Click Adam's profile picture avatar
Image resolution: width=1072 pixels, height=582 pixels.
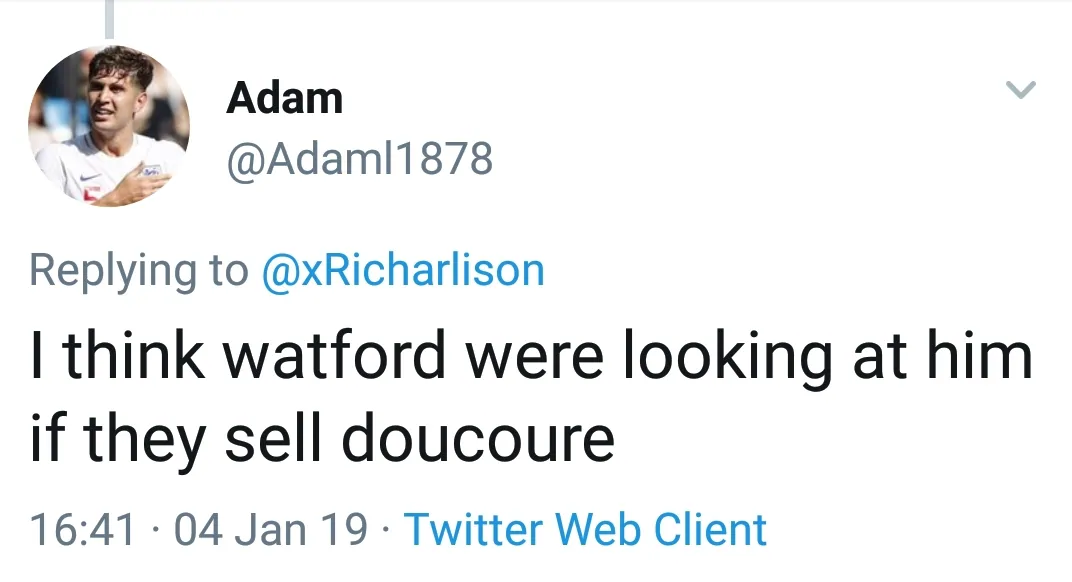pyautogui.click(x=109, y=126)
